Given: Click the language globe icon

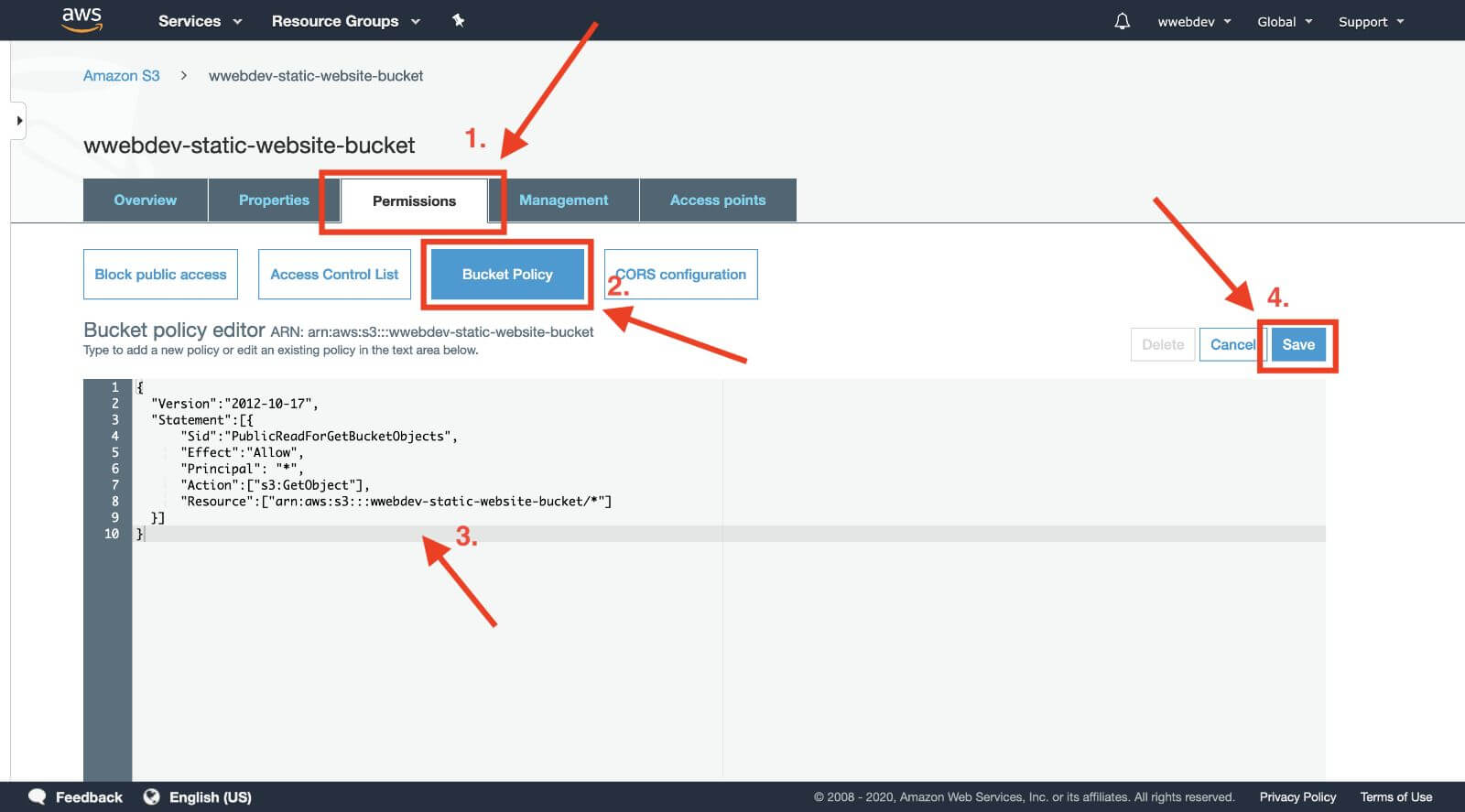Looking at the screenshot, I should click(x=152, y=796).
